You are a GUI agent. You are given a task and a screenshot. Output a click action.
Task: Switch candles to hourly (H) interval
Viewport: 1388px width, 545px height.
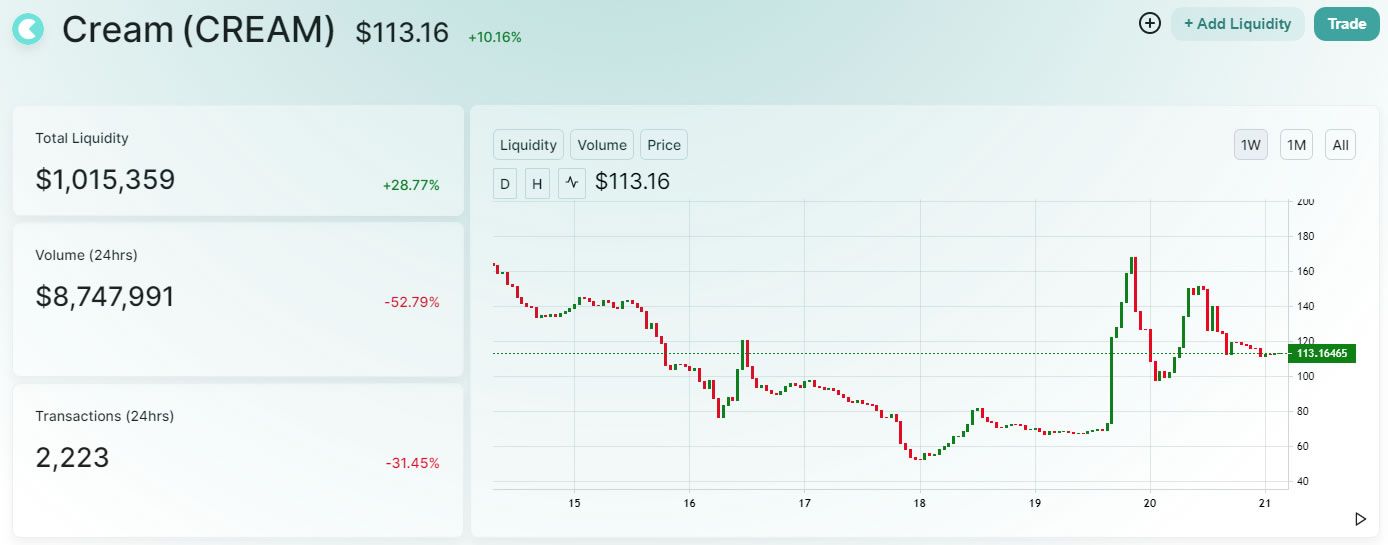(x=537, y=183)
